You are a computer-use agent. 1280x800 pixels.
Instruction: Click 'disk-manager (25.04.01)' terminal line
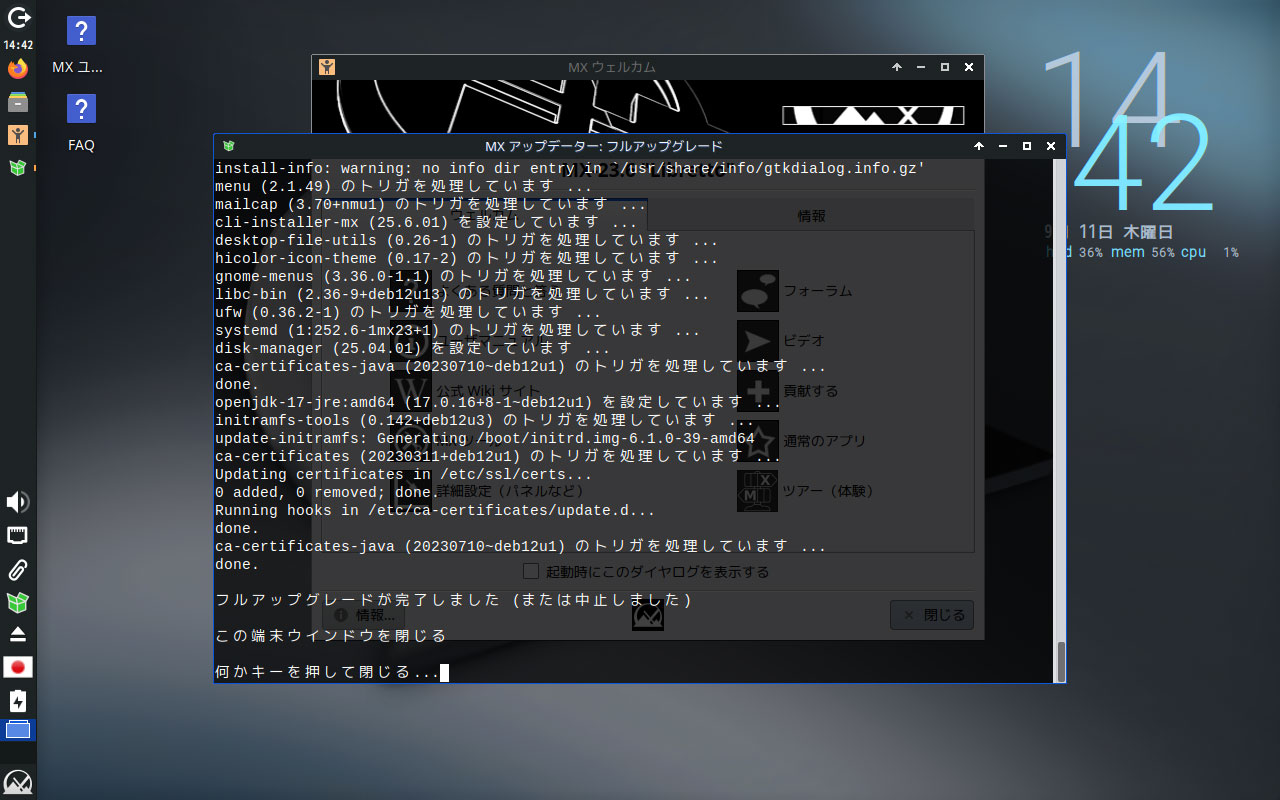(x=412, y=348)
